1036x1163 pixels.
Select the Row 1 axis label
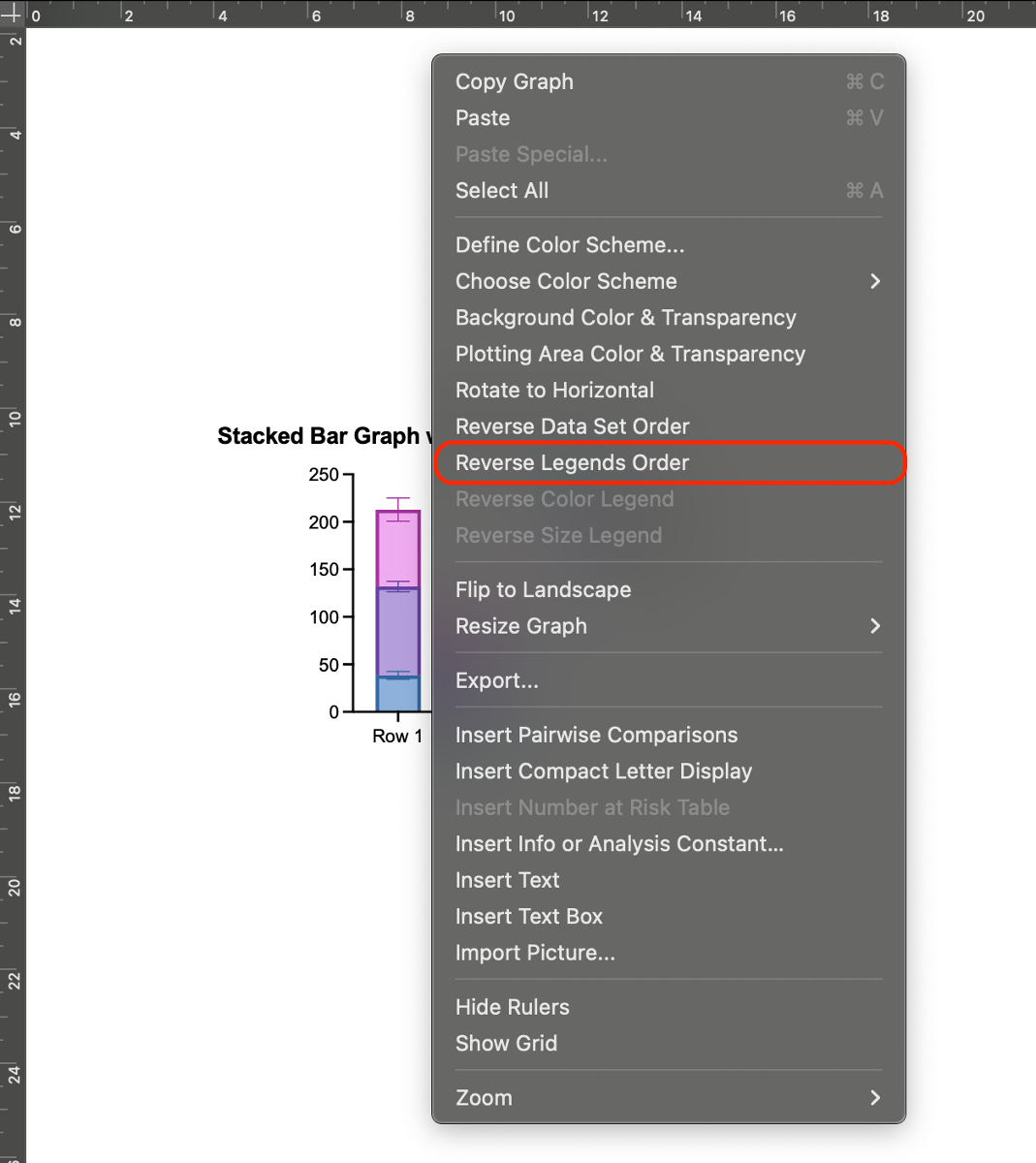tap(396, 736)
